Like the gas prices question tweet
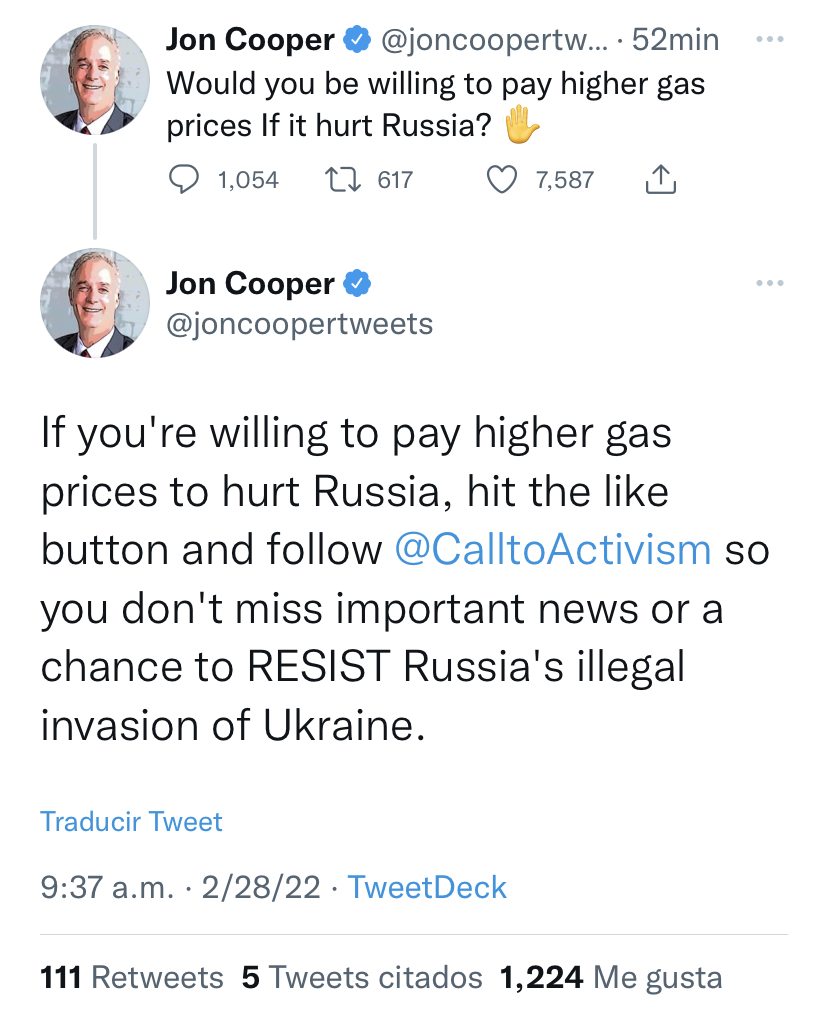 point(500,180)
